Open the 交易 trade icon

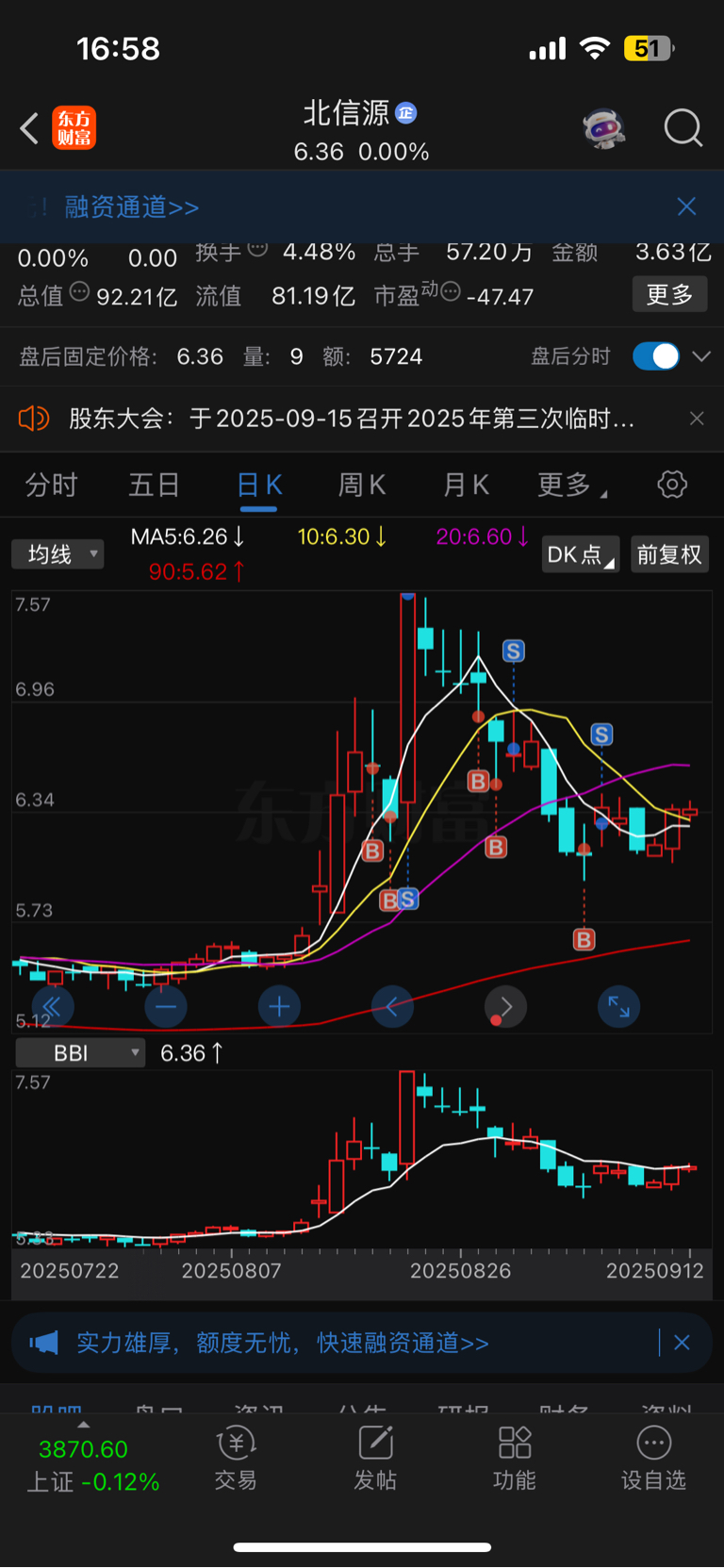236,1458
